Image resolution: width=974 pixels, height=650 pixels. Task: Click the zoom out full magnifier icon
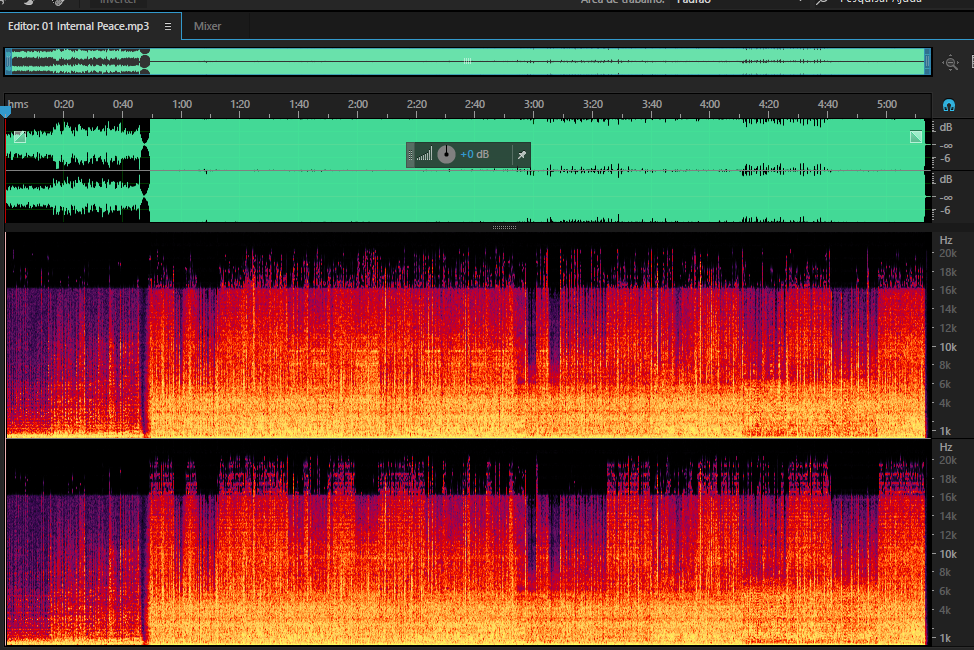[x=950, y=63]
